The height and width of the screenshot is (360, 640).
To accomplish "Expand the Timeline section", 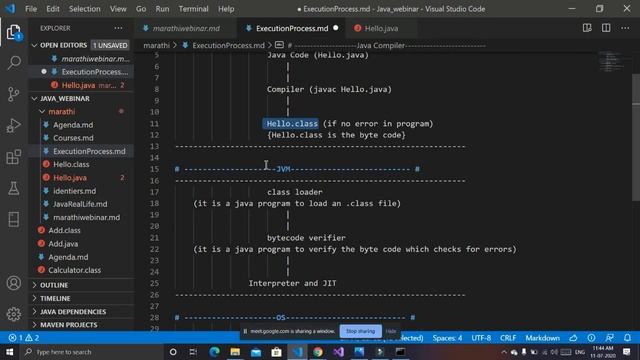I will click(x=81, y=298).
